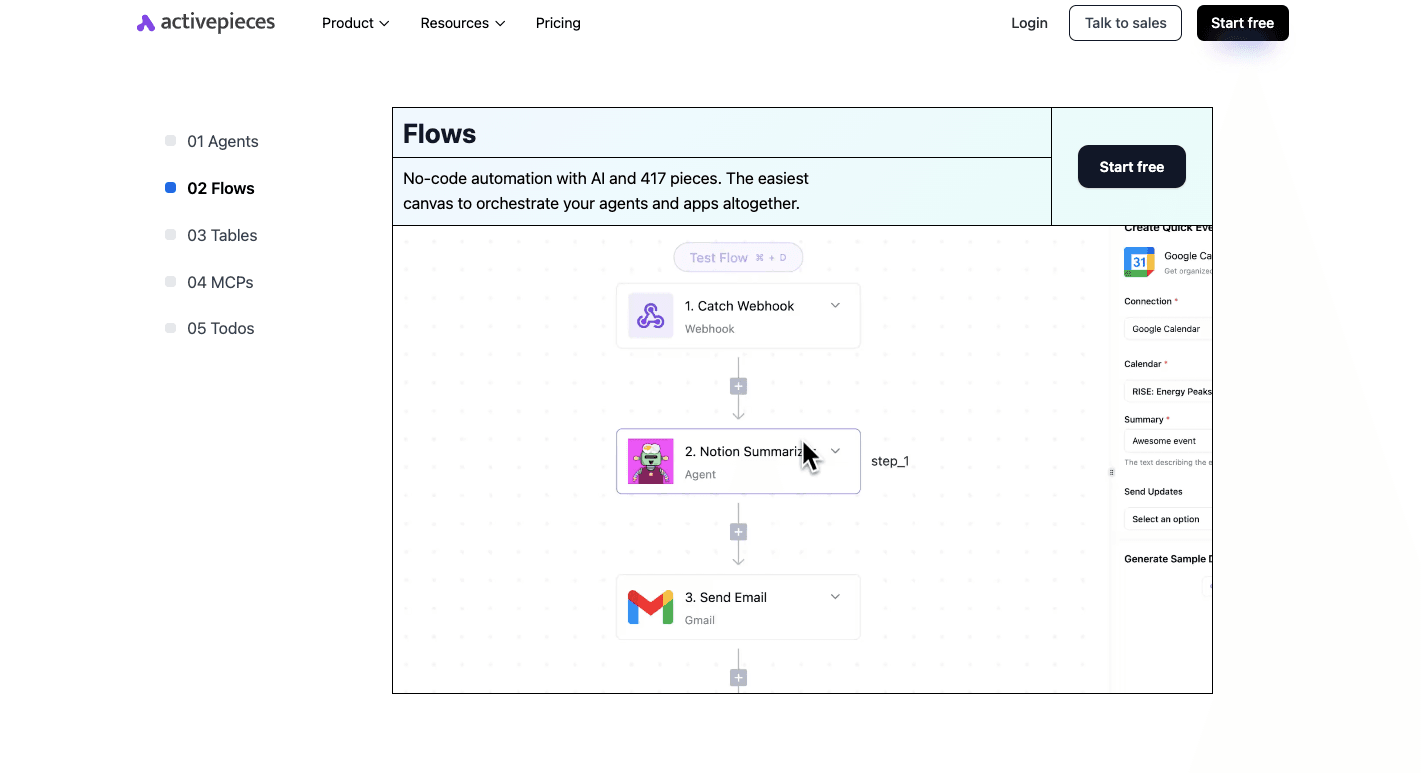Click the 1. Catch Webhook title
Screen dimensions: 1421x773
click(739, 306)
